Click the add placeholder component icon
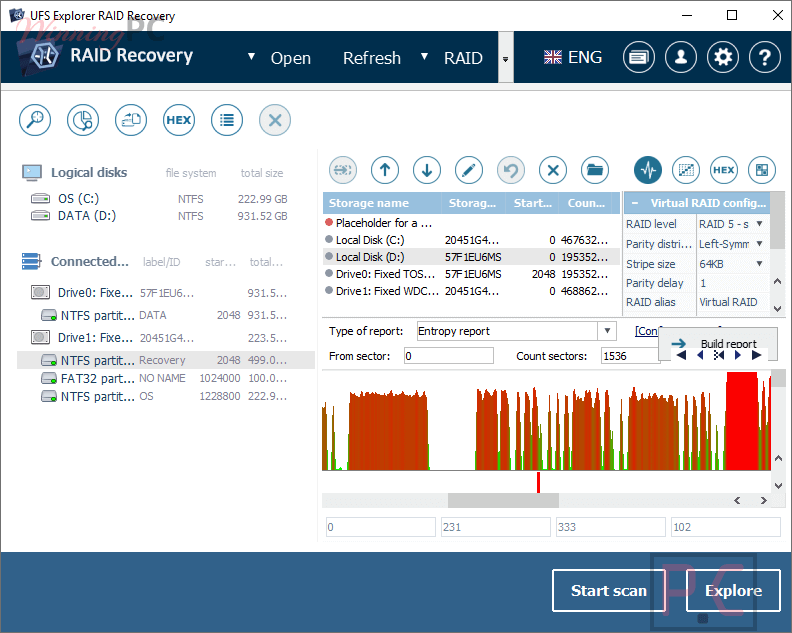The height and width of the screenshot is (633, 792). point(343,170)
